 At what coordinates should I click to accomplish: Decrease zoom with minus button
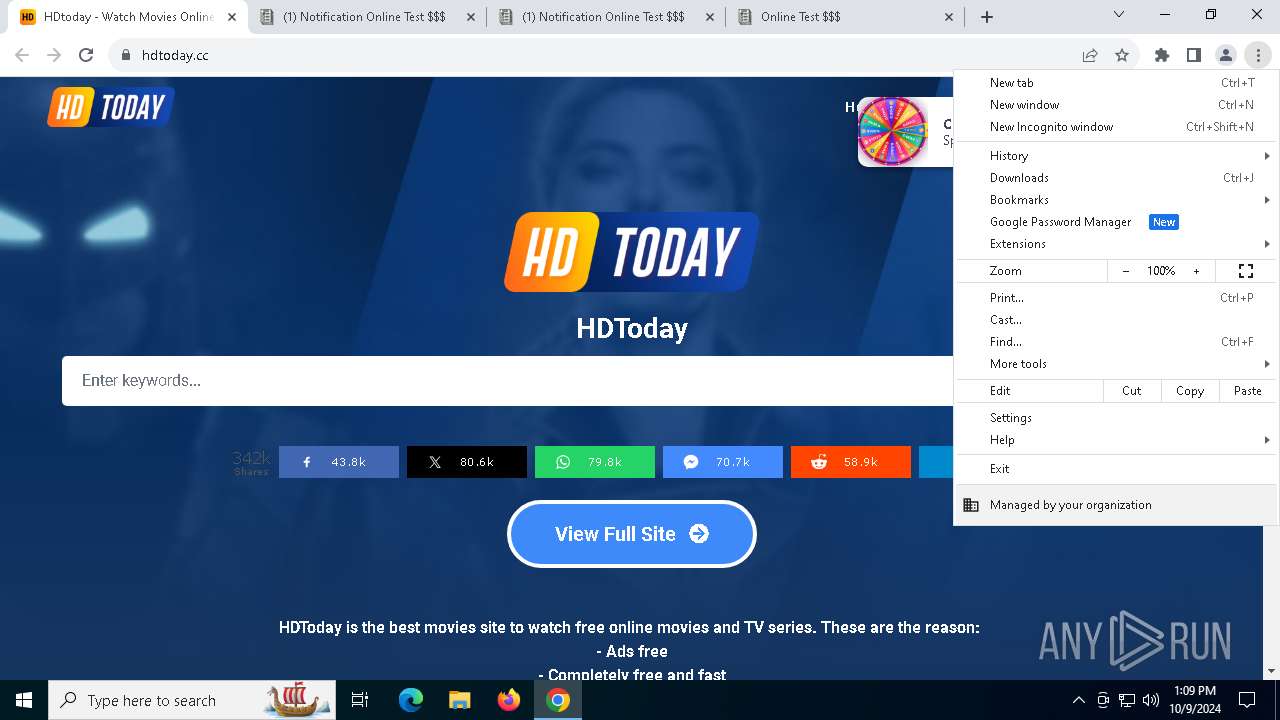point(1126,271)
